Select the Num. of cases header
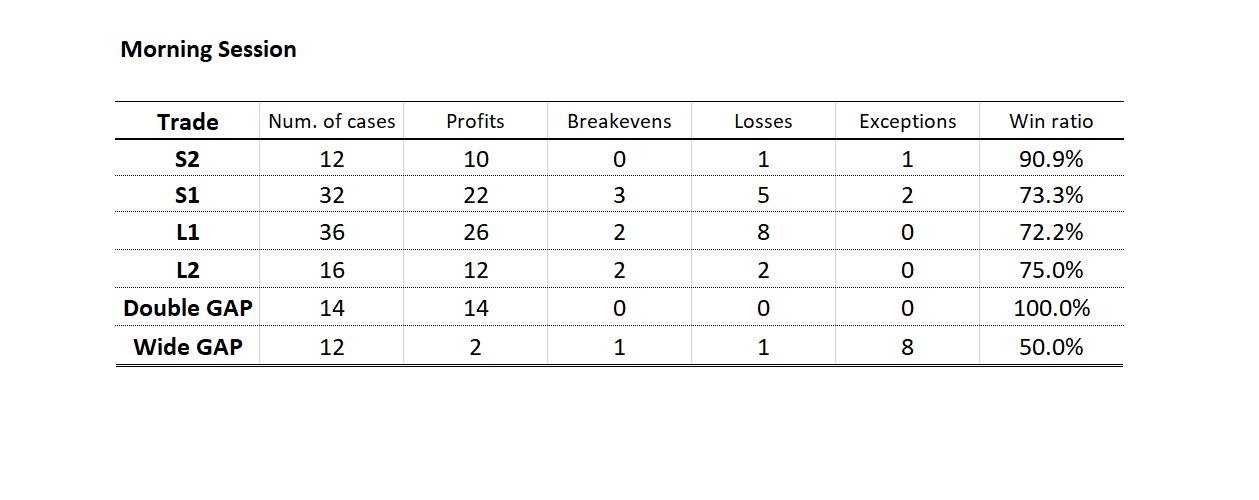 click(x=331, y=121)
